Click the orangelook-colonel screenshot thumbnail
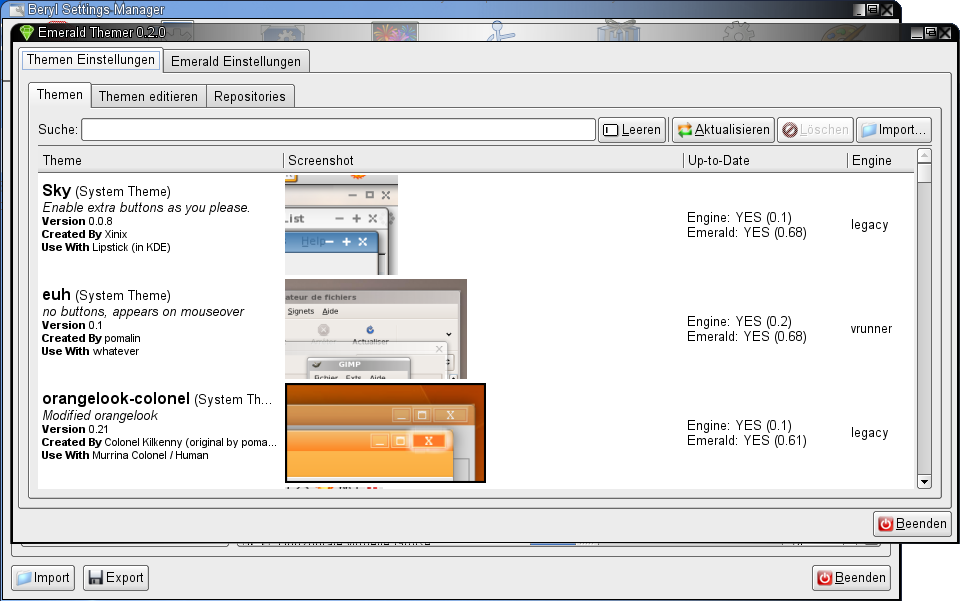The height and width of the screenshot is (601, 960). pyautogui.click(x=385, y=433)
